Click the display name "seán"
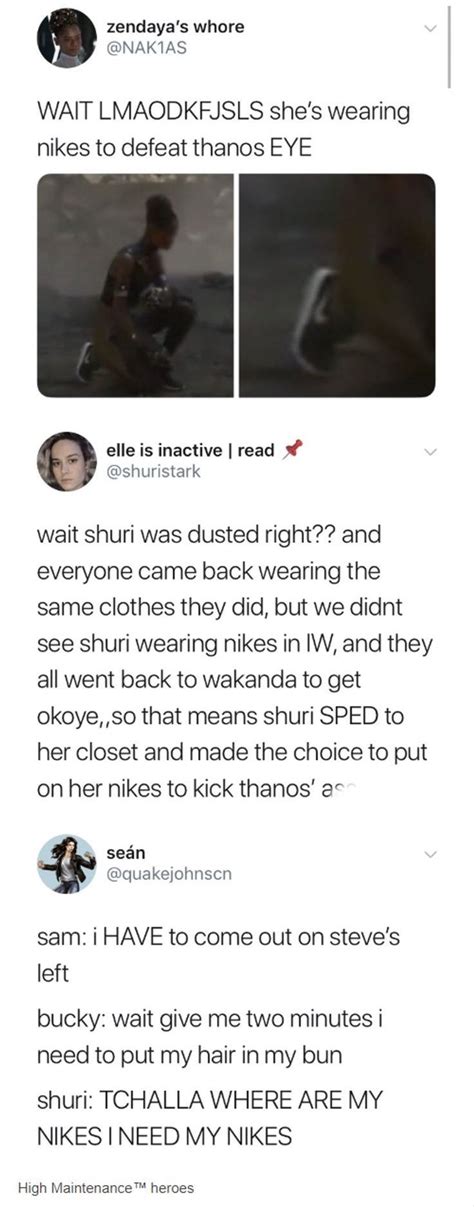Image resolution: width=474 pixels, height=1207 pixels. pyautogui.click(x=126, y=852)
